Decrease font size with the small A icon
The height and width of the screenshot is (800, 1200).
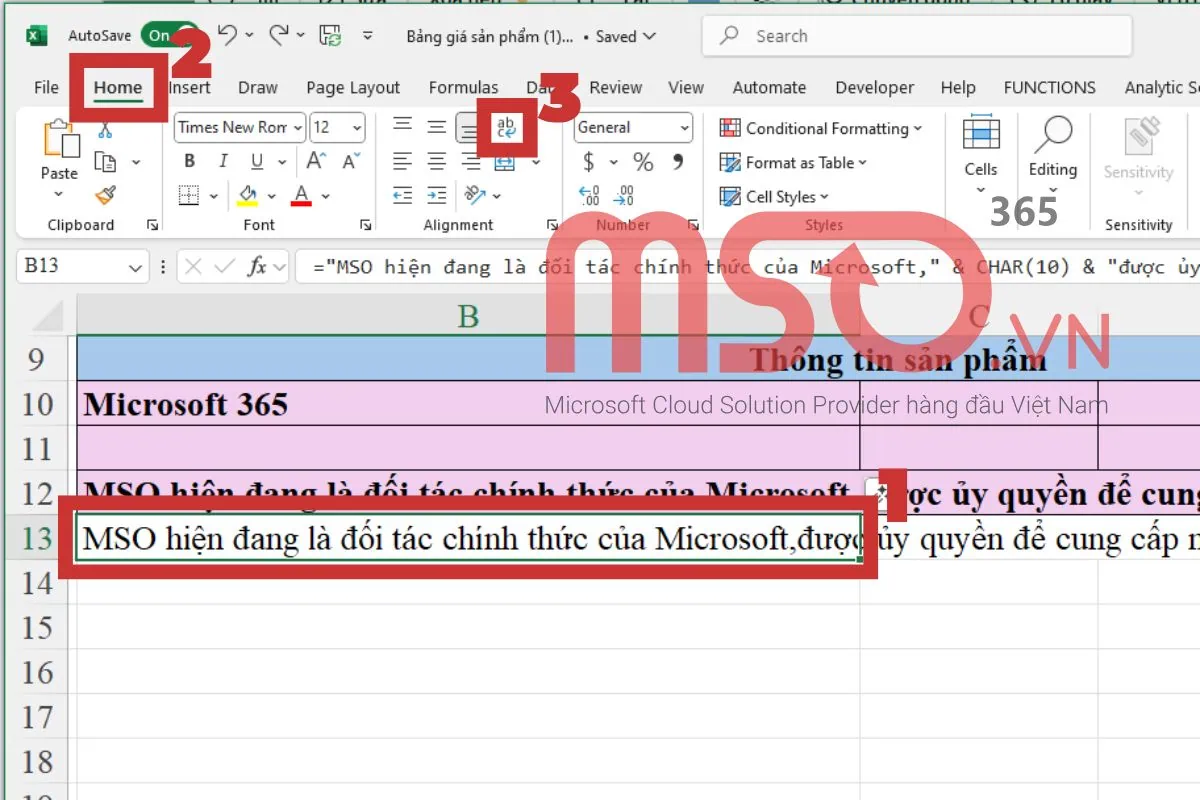[x=350, y=161]
